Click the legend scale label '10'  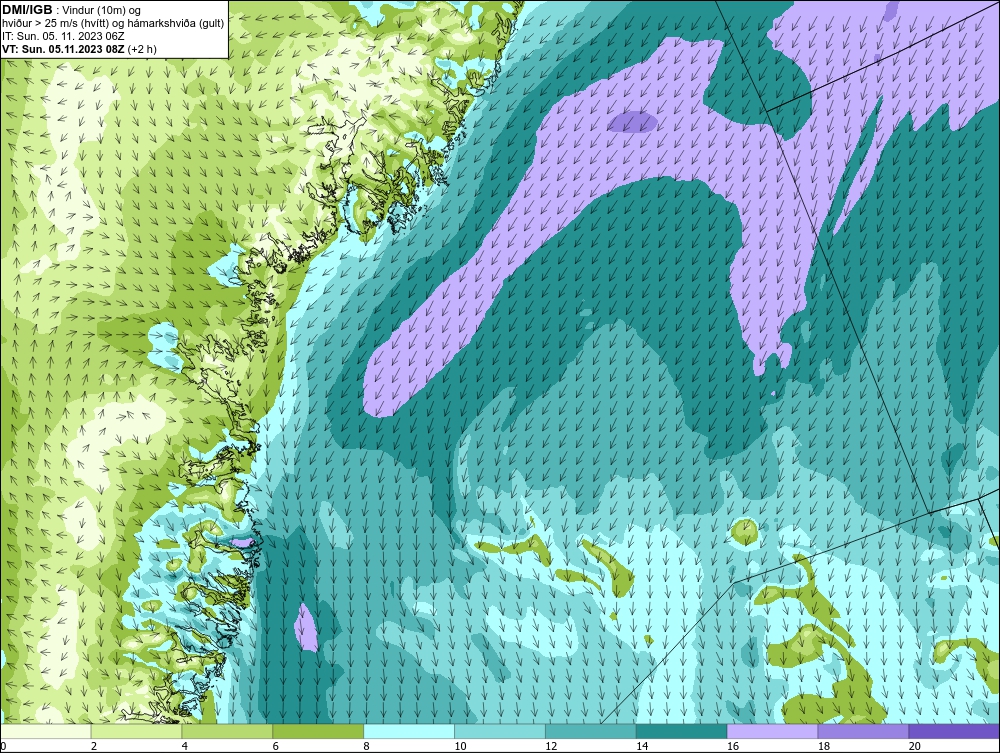click(x=460, y=746)
